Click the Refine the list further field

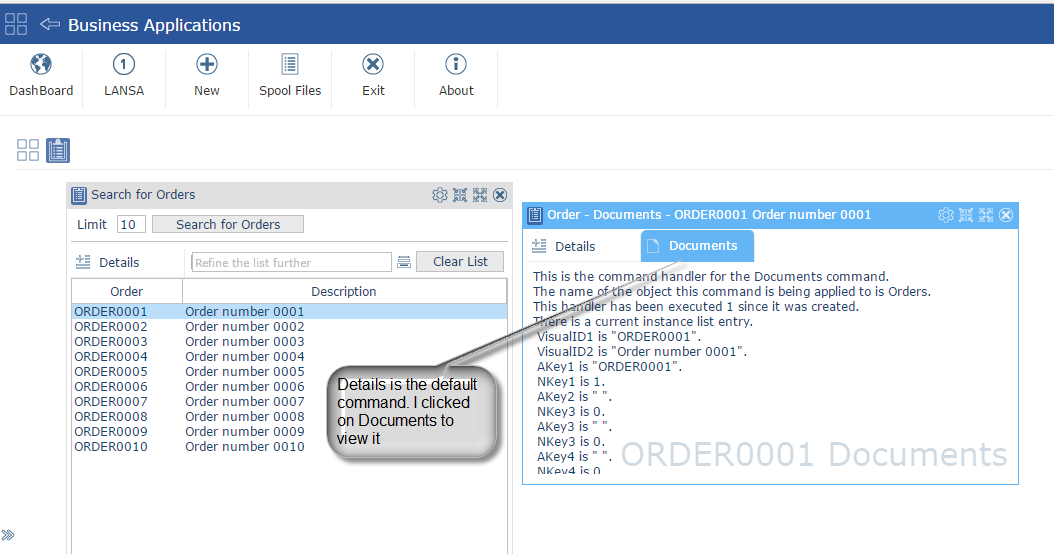[x=292, y=262]
